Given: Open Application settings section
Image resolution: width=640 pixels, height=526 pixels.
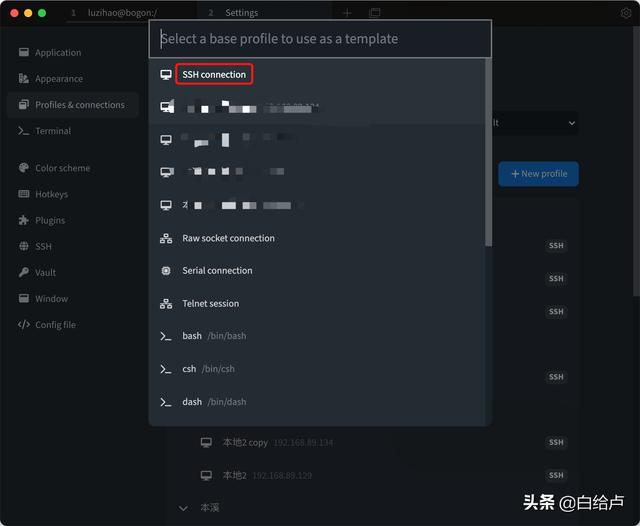Looking at the screenshot, I should click(x=73, y=53).
